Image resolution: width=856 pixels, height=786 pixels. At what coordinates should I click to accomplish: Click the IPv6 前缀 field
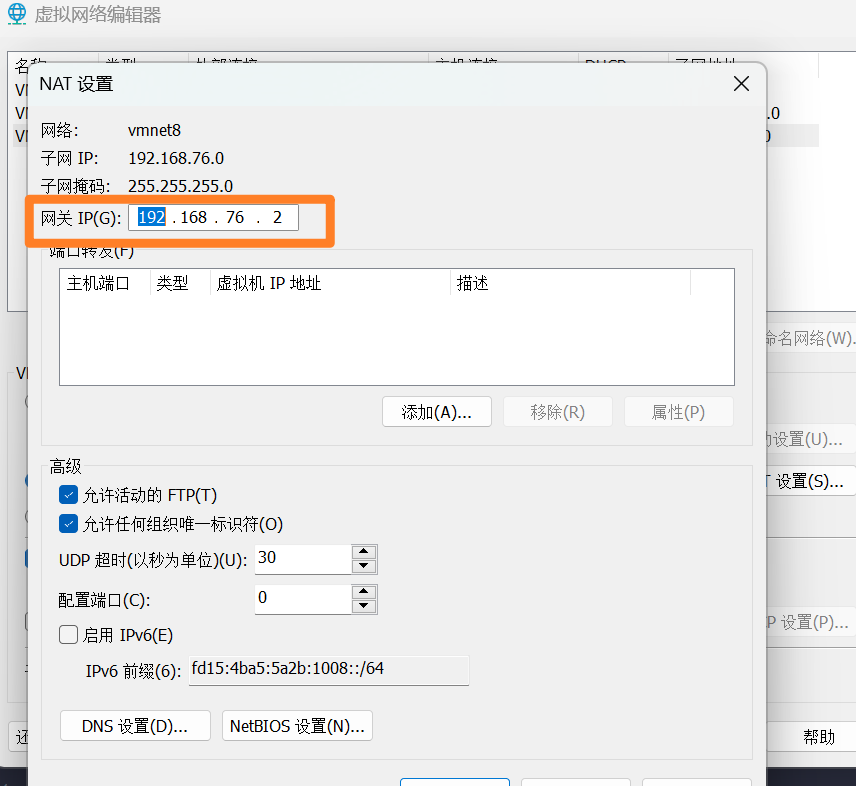(x=329, y=670)
